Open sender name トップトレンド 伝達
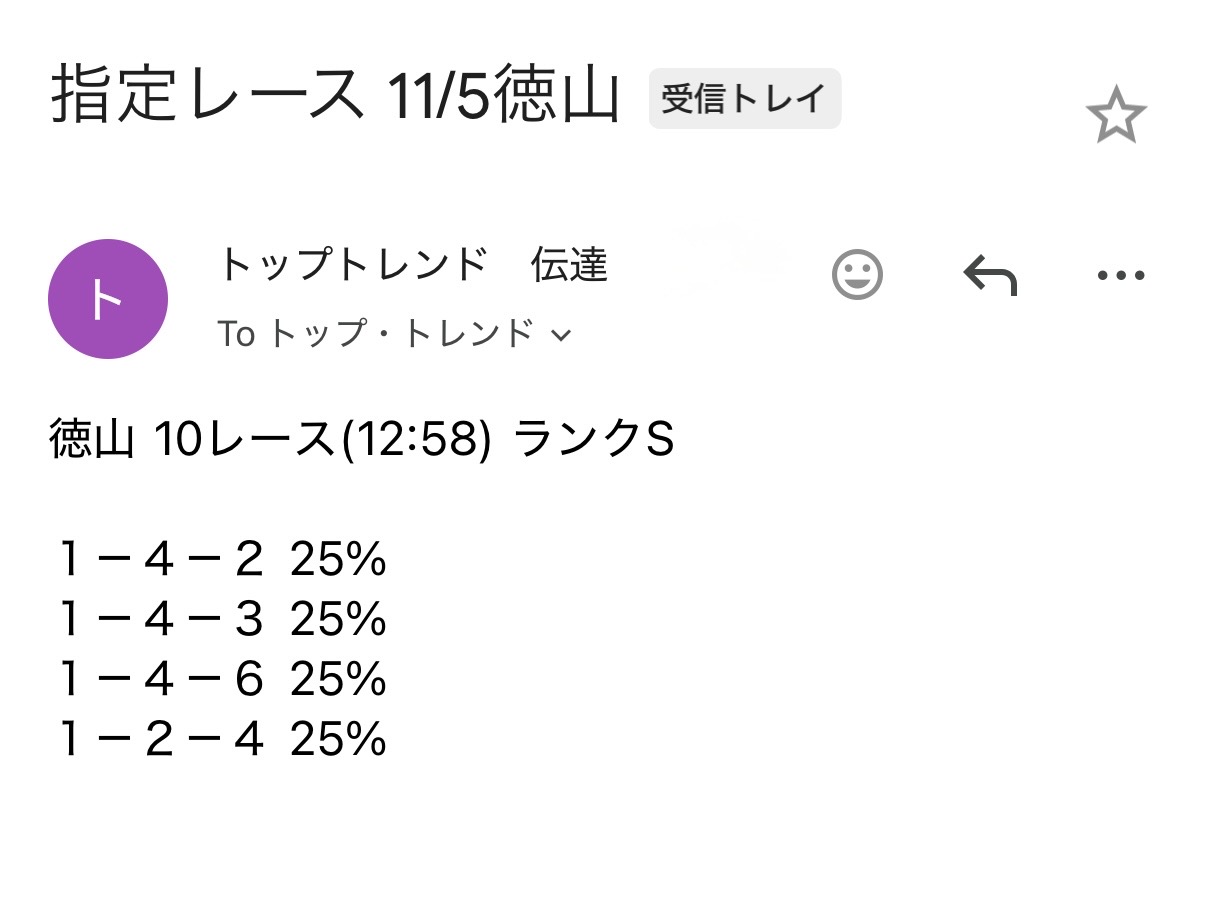 point(412,265)
